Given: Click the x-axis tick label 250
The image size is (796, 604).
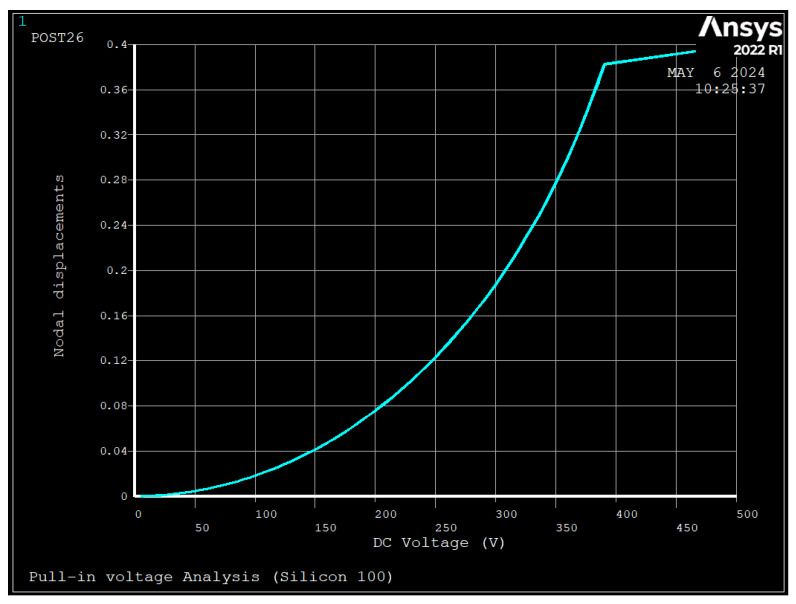Looking at the screenshot, I should point(446,528).
